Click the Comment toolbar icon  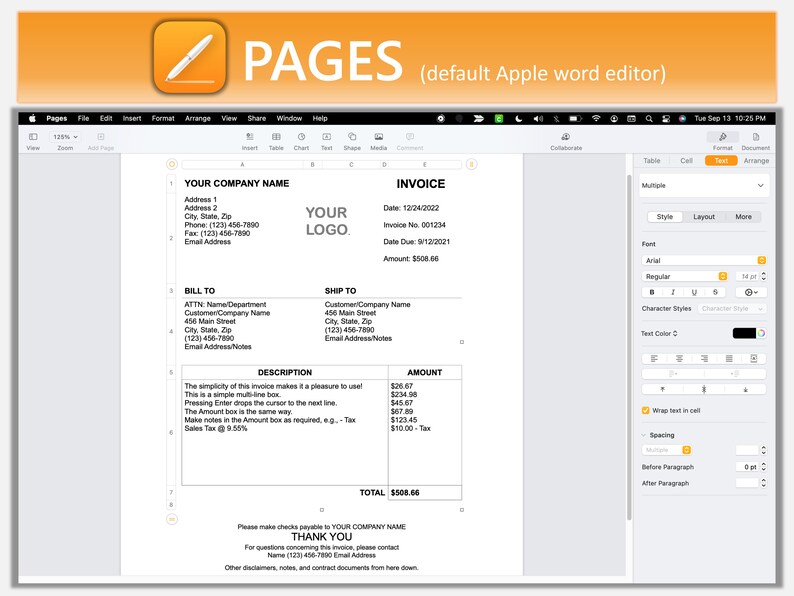coord(410,137)
